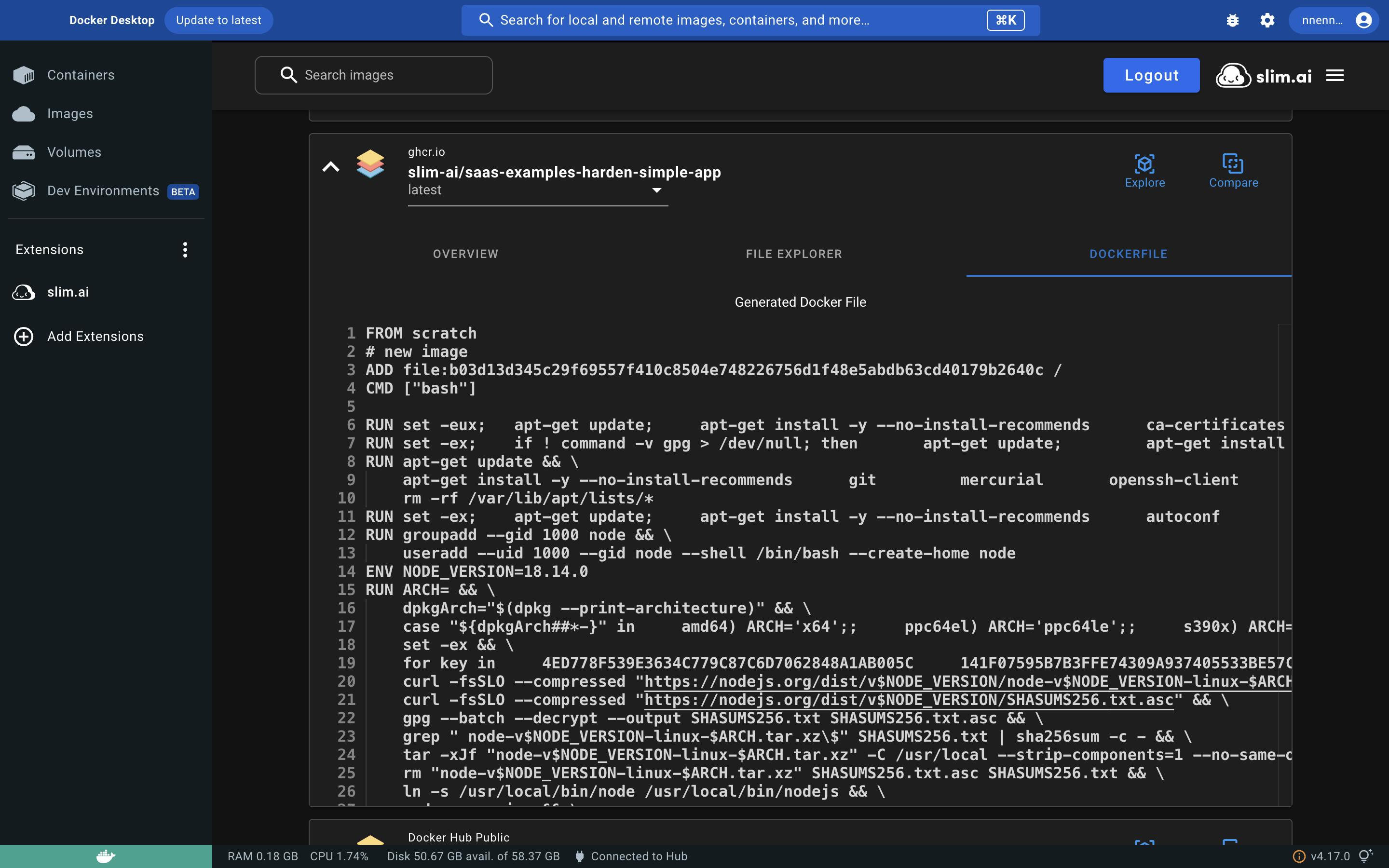Click the stacked layers image icon

(x=369, y=164)
